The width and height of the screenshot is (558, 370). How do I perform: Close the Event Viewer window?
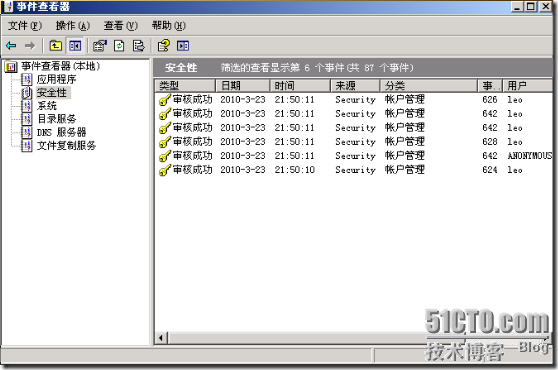click(x=546, y=6)
